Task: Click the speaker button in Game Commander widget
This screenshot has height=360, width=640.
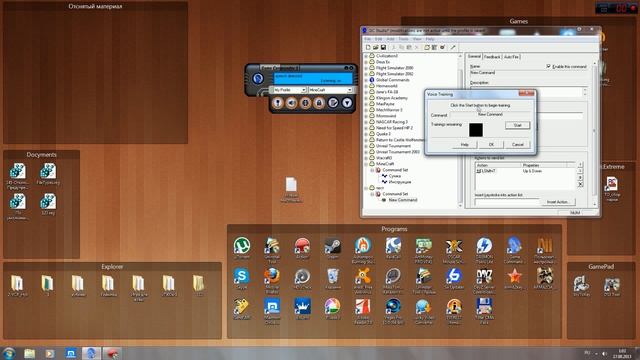Action: click(x=291, y=103)
